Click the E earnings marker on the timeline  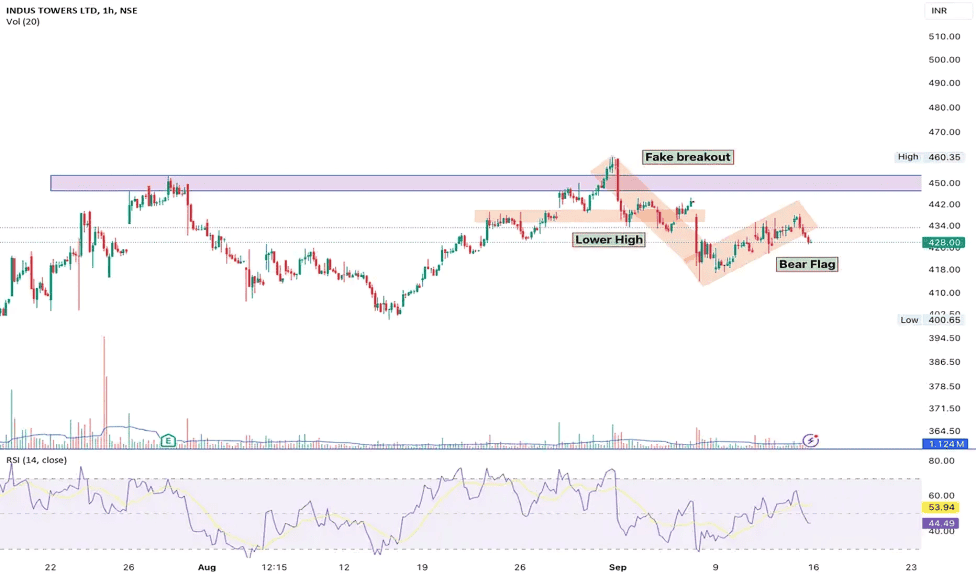pyautogui.click(x=168, y=440)
